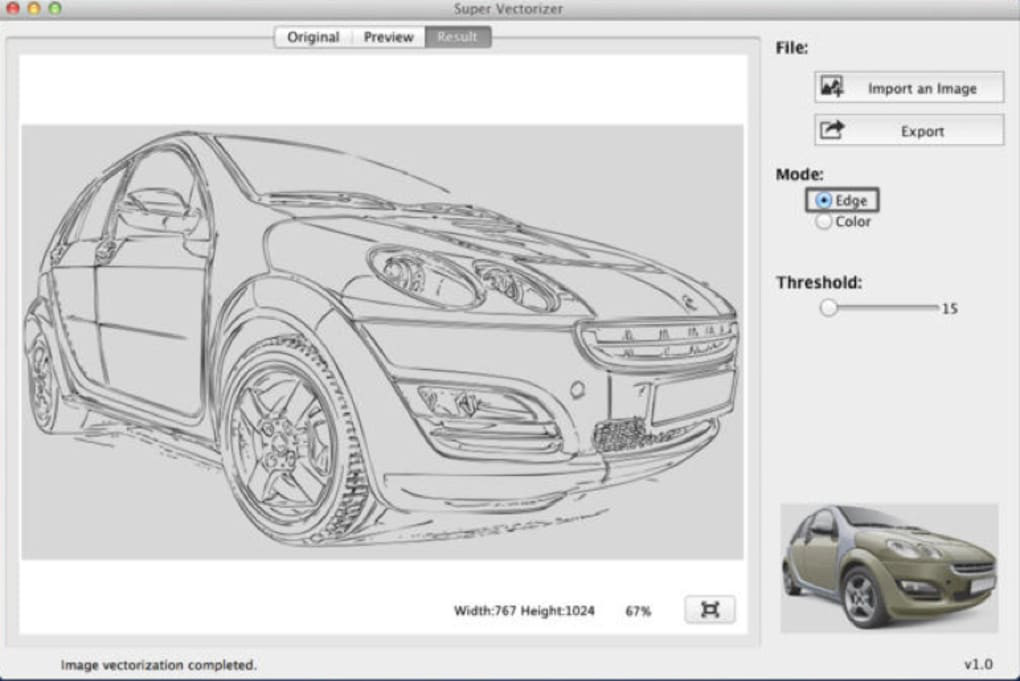Switch to the Preview tab
The width and height of the screenshot is (1020, 681).
[x=388, y=37]
